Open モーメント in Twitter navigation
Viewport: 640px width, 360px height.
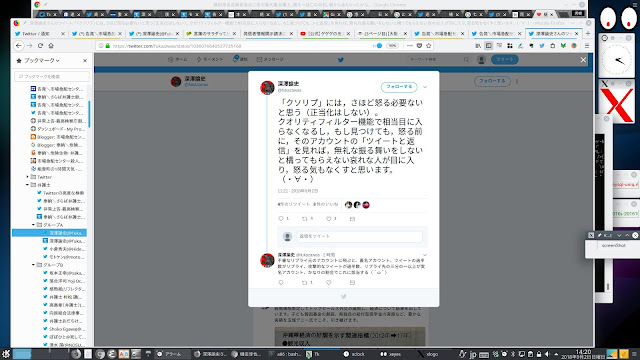tap(210, 60)
